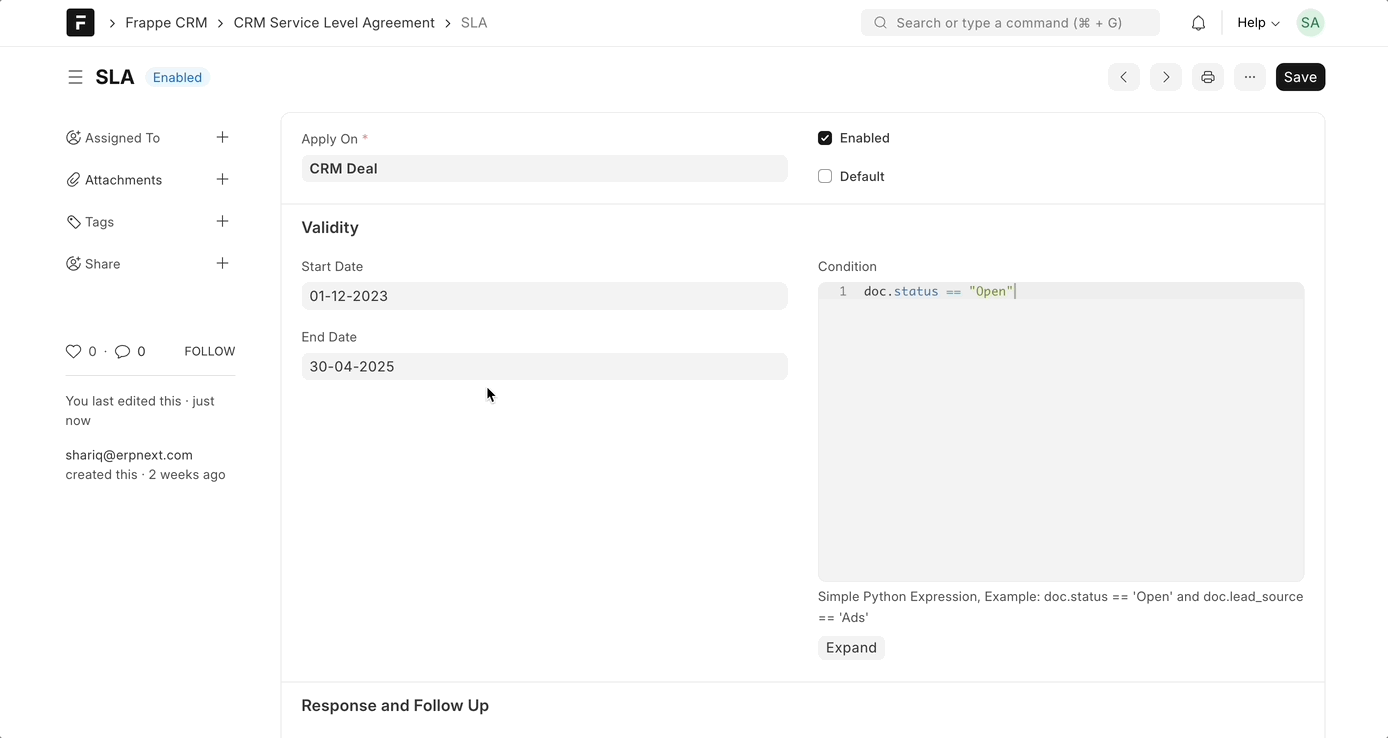This screenshot has height=738, width=1388.
Task: Check the Default checkbox
Action: click(x=825, y=176)
